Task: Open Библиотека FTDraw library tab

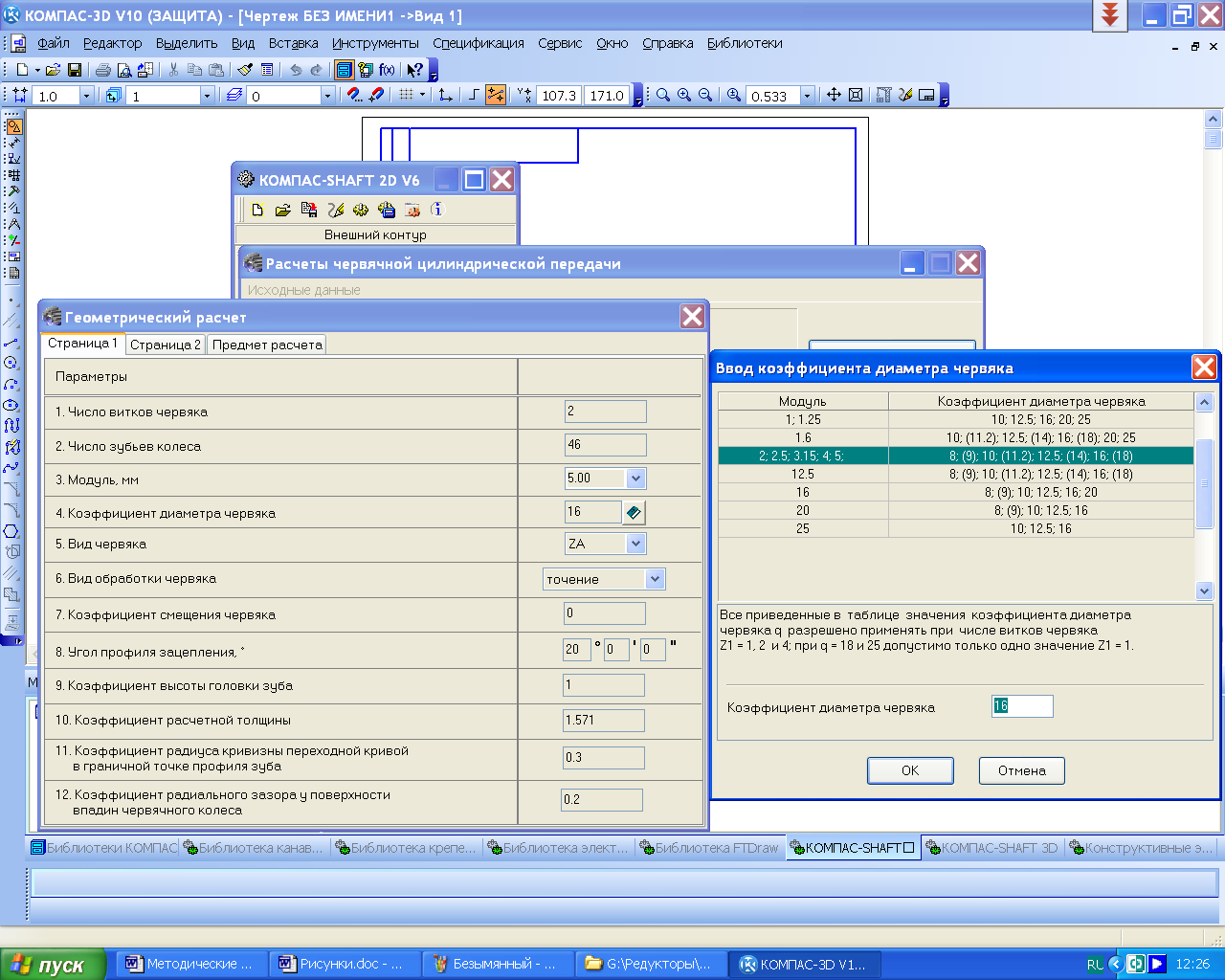Action: coord(709,848)
